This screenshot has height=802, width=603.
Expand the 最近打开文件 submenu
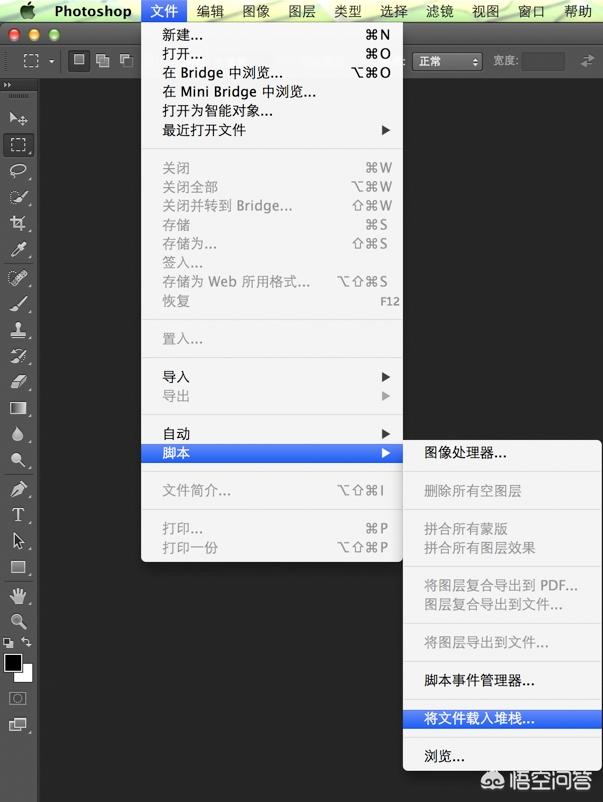click(x=272, y=130)
